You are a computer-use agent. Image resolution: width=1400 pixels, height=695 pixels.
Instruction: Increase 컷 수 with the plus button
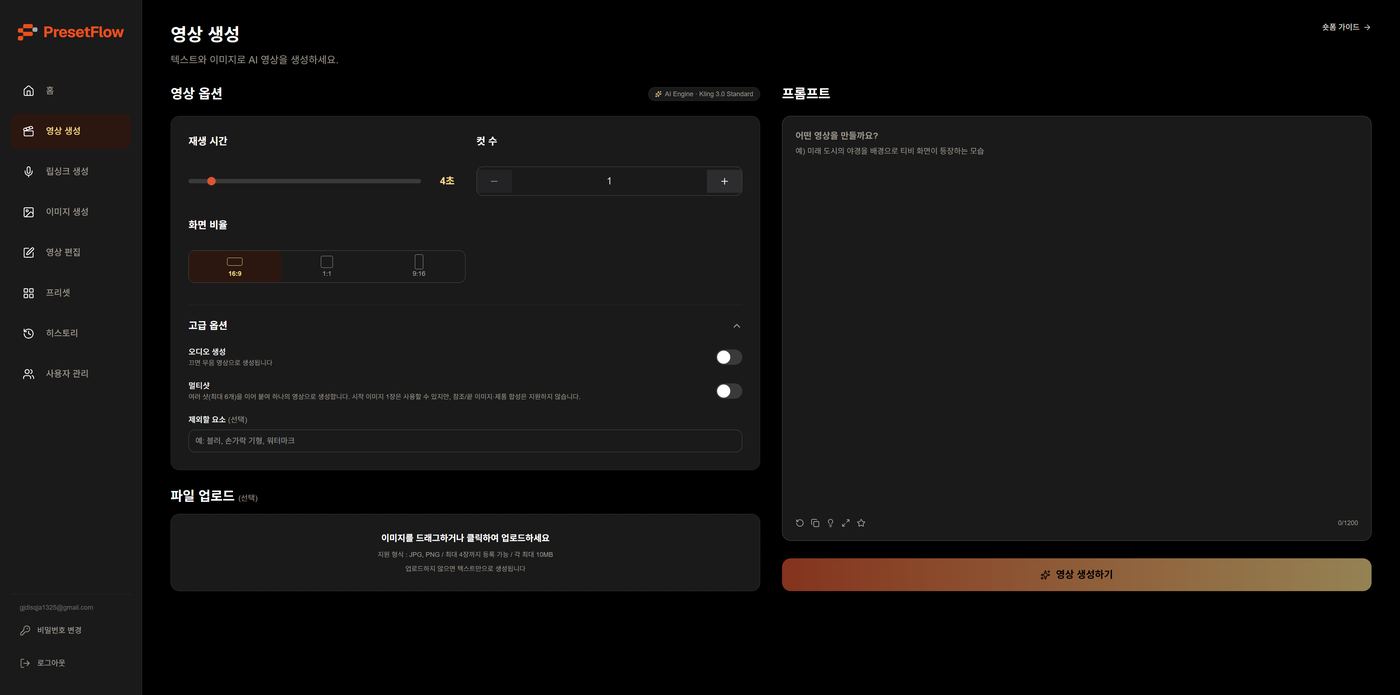[x=724, y=181]
